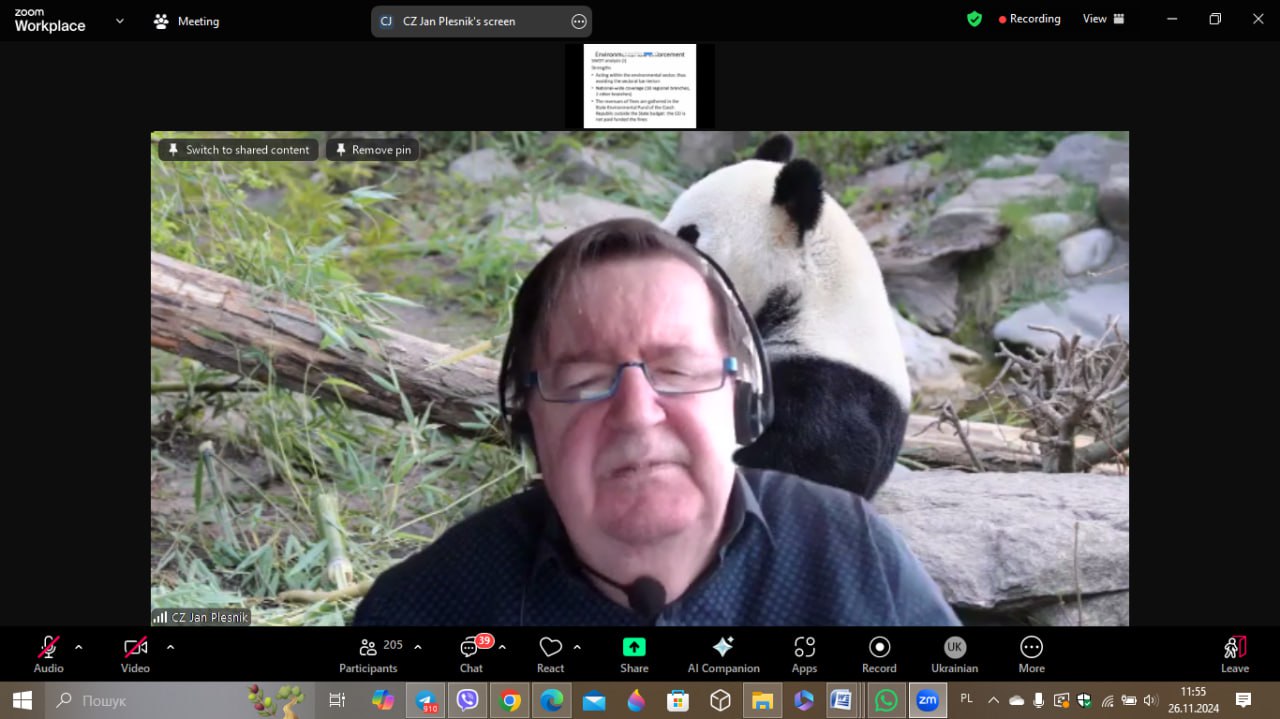This screenshot has height=719, width=1280.
Task: Click the shared screen slide thumbnail
Action: click(x=640, y=86)
